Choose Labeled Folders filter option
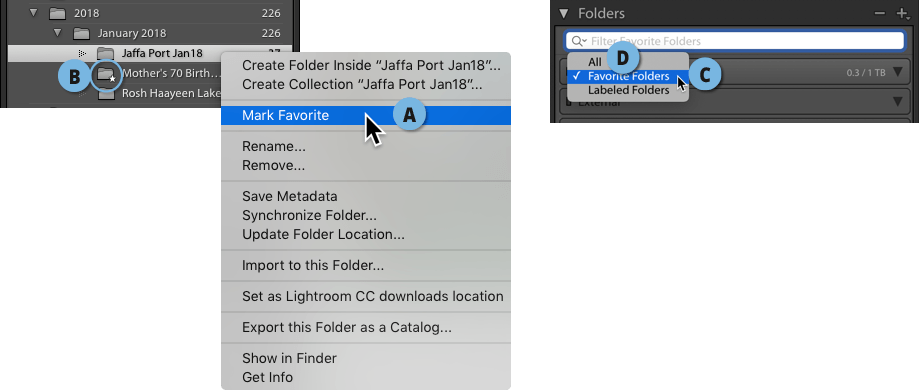The width and height of the screenshot is (919, 390). (x=628, y=90)
